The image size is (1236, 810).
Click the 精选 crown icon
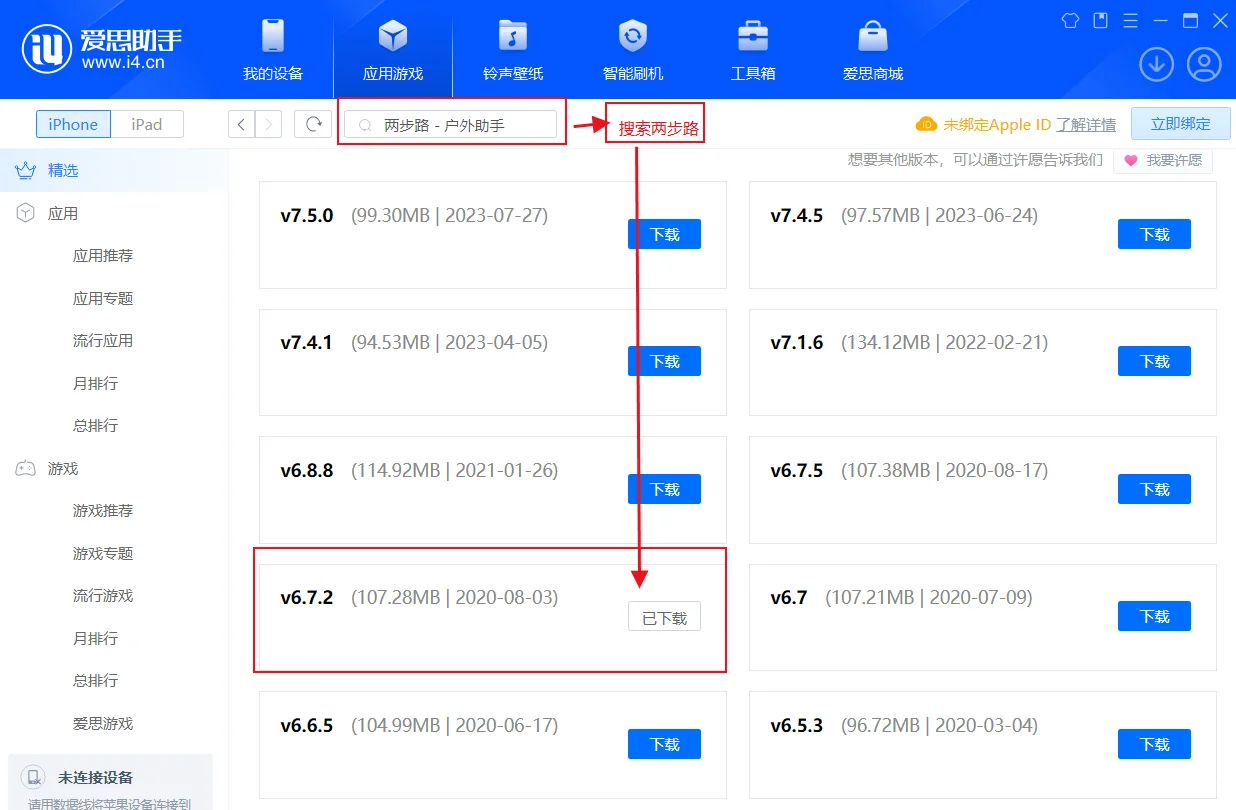25,170
